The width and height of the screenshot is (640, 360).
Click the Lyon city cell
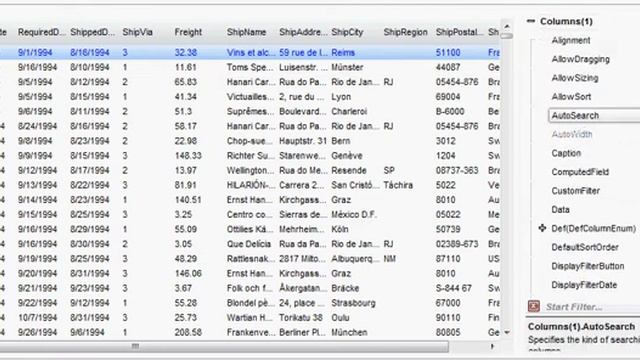[341, 97]
